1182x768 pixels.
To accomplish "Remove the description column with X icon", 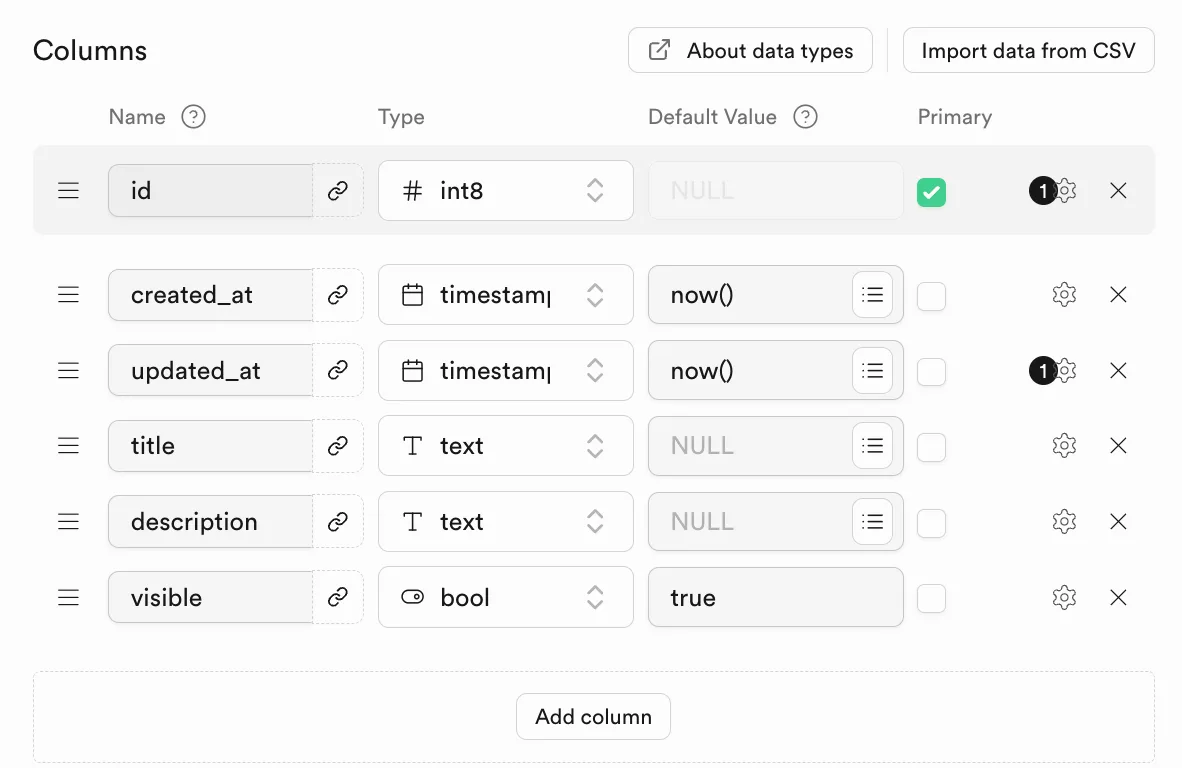I will pos(1118,522).
